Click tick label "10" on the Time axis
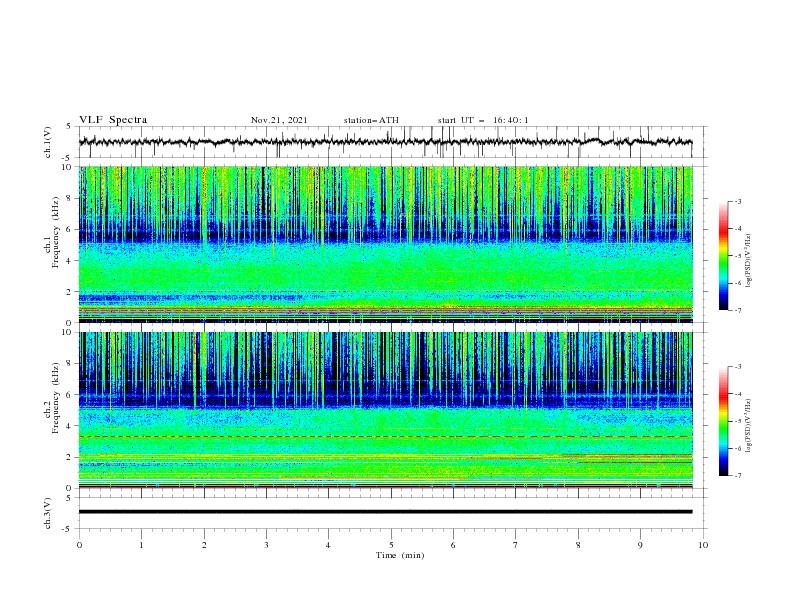The height and width of the screenshot is (612, 792). (703, 545)
